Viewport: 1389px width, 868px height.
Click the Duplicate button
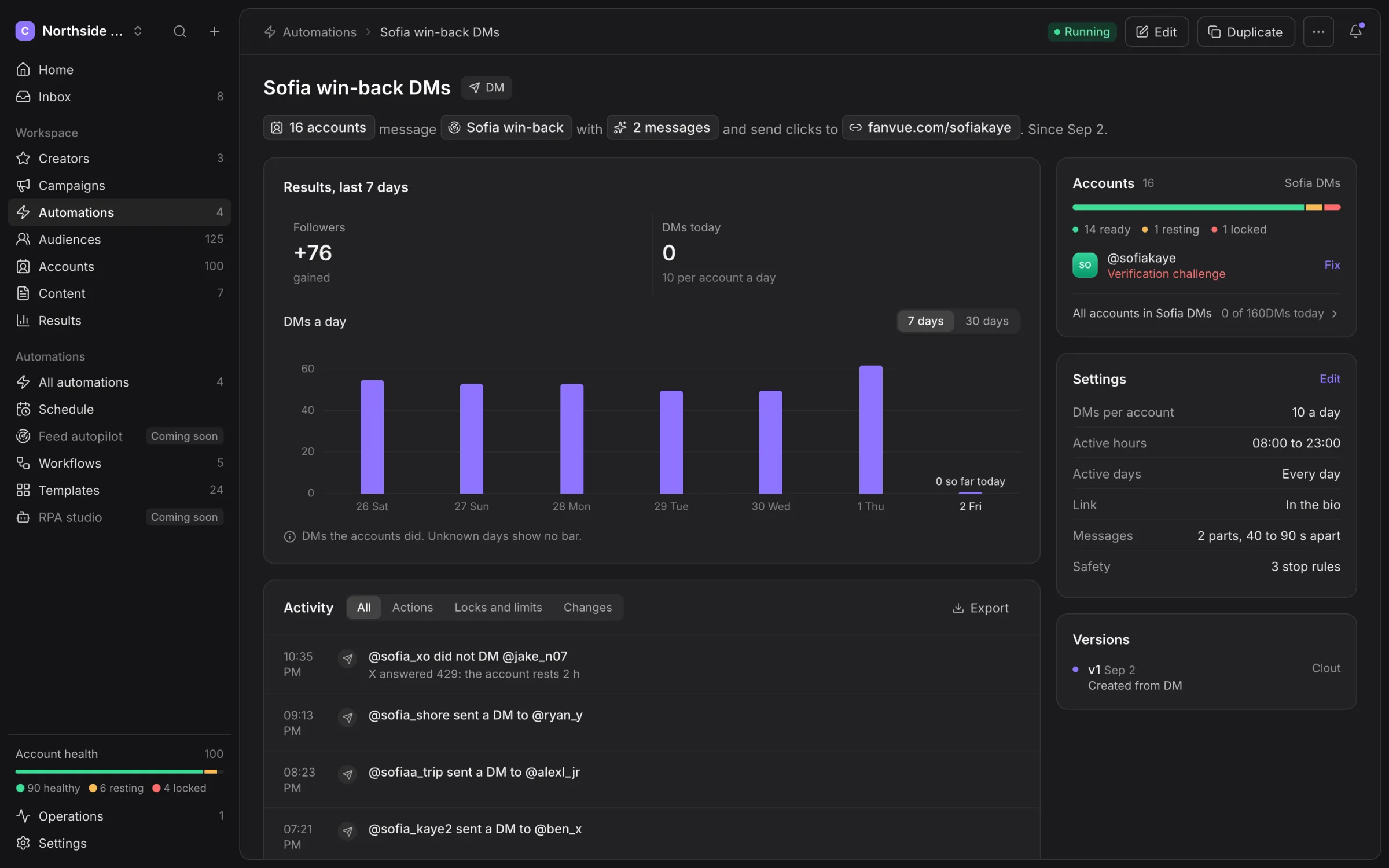pos(1245,32)
